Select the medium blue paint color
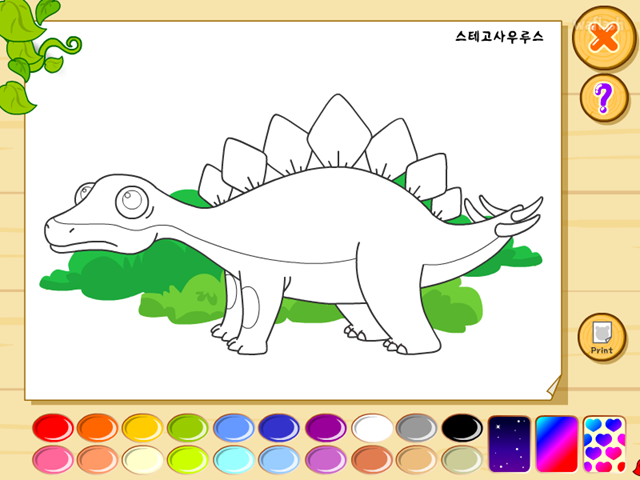This screenshot has width=640, height=480. point(234,428)
